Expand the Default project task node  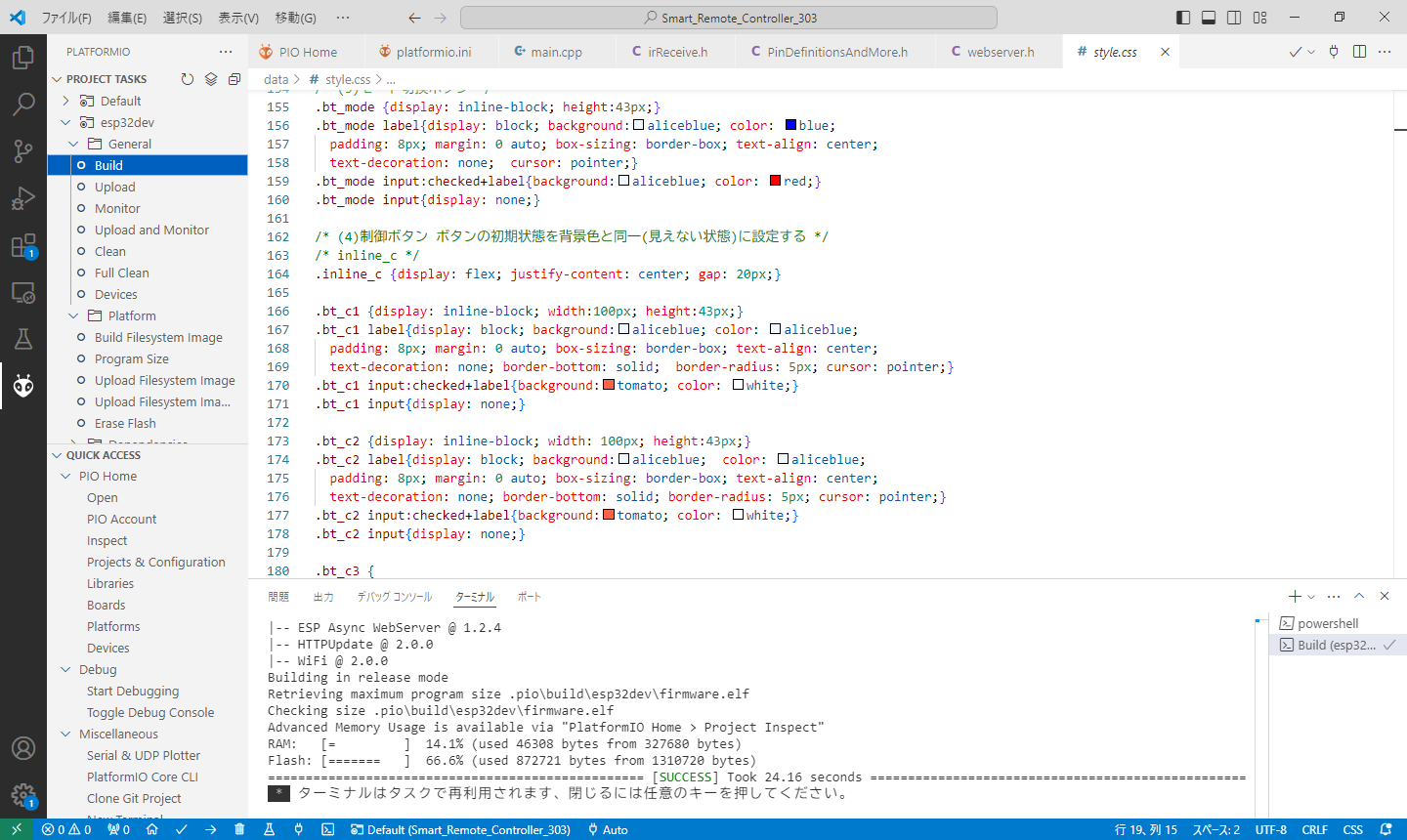[x=66, y=101]
